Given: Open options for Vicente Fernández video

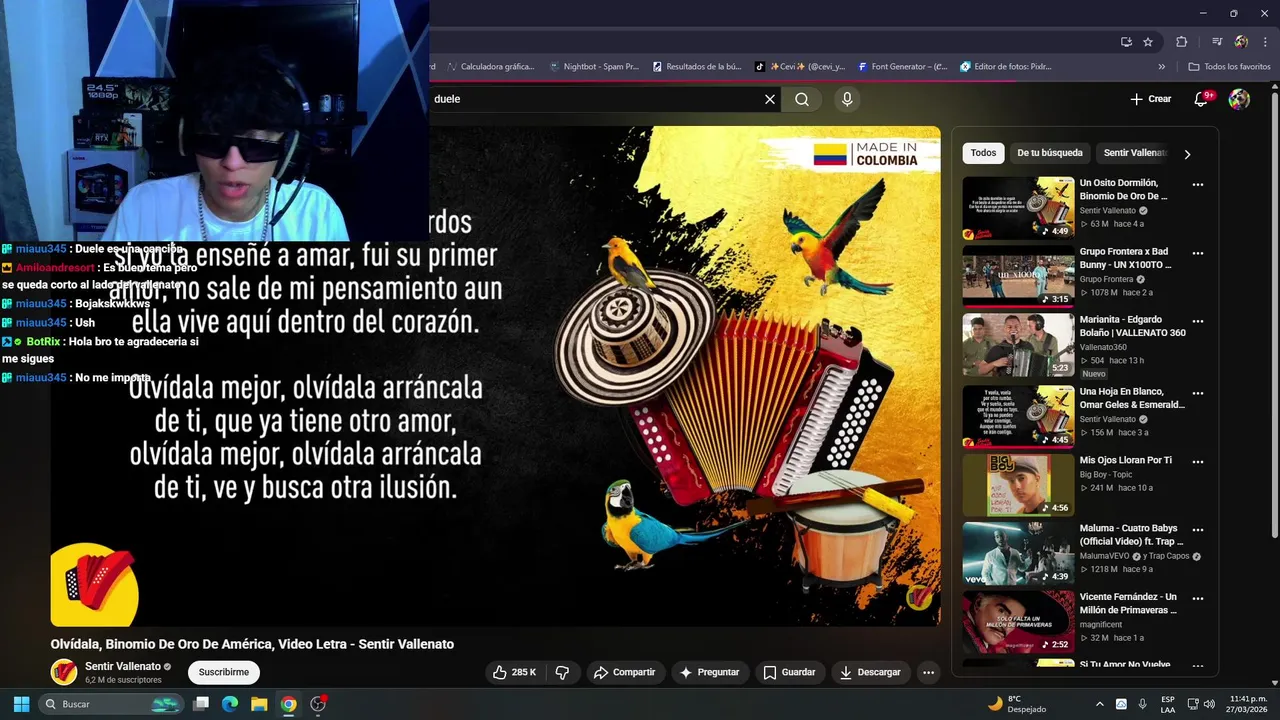Looking at the screenshot, I should coord(1197,598).
